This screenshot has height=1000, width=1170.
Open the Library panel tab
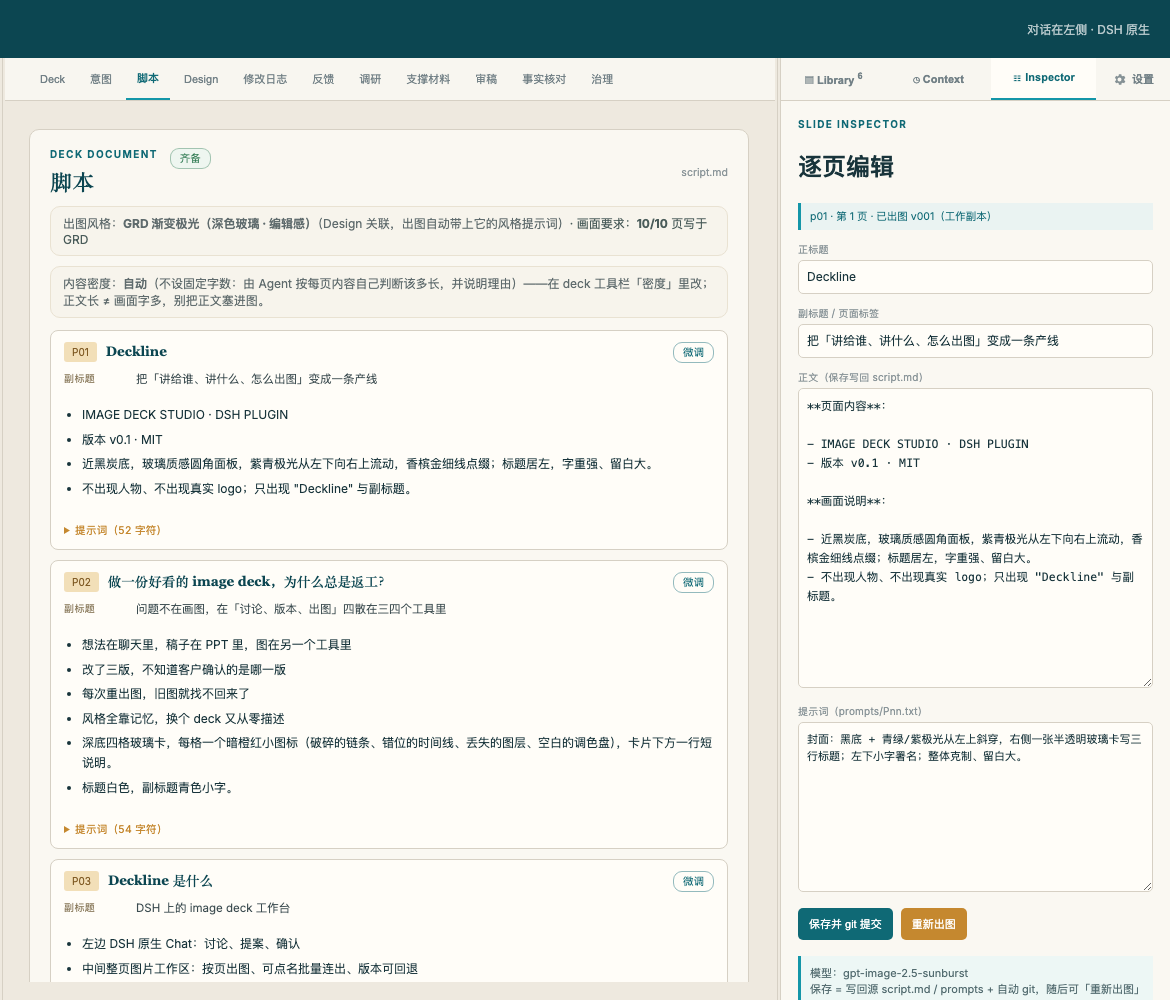[833, 79]
